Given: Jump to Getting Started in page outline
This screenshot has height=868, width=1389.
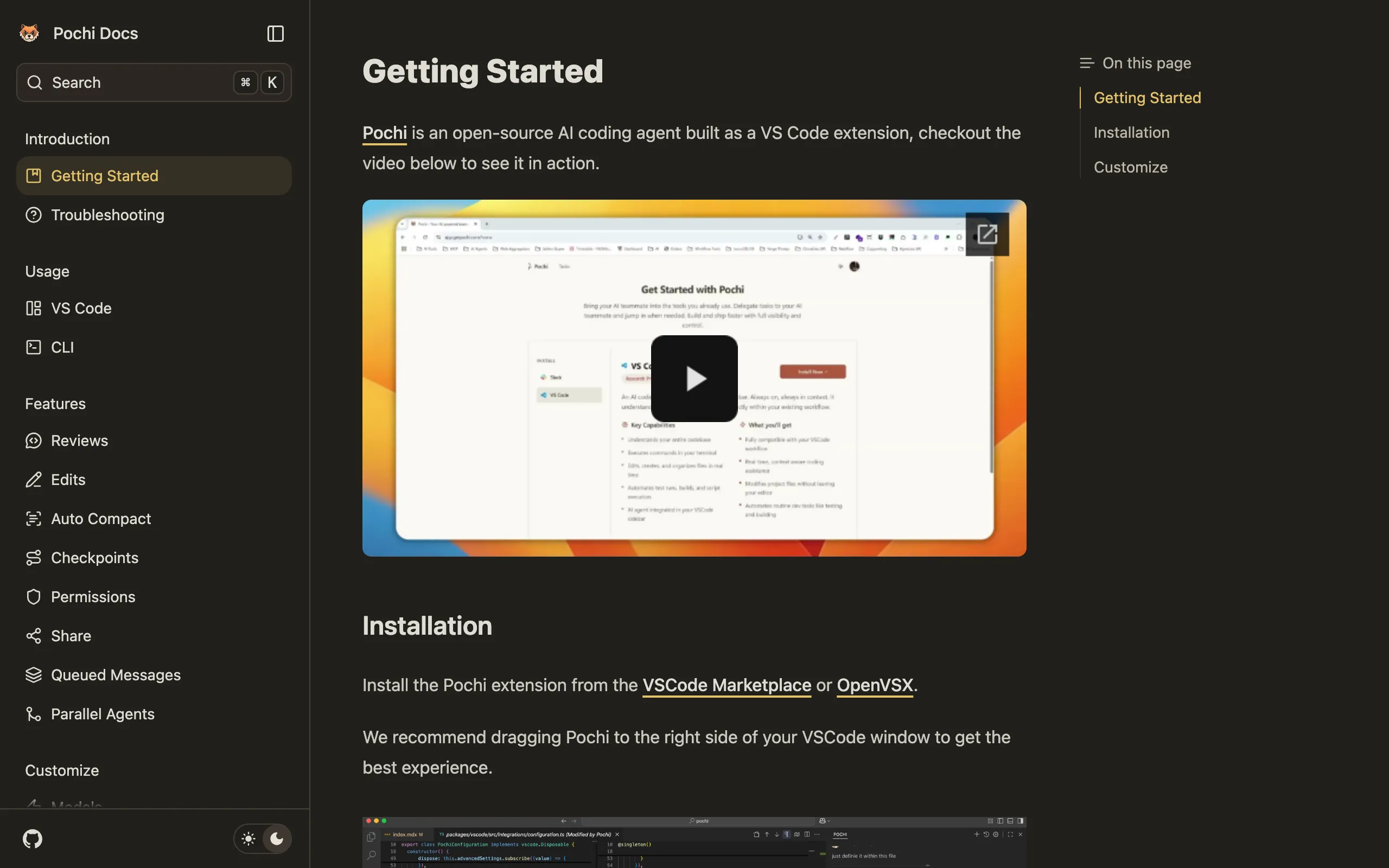Looking at the screenshot, I should (x=1148, y=98).
